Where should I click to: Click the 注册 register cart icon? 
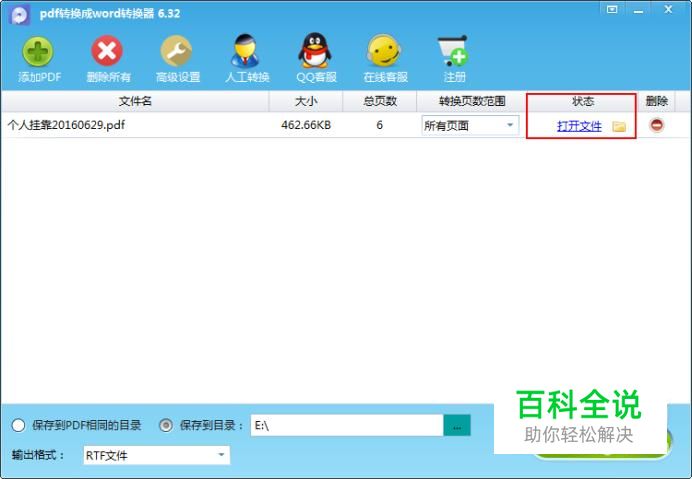pyautogui.click(x=453, y=51)
